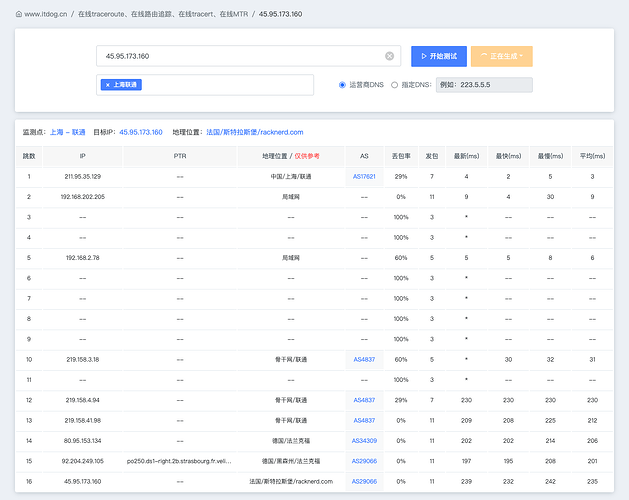Click the PTR column header
The width and height of the screenshot is (629, 500).
point(180,156)
